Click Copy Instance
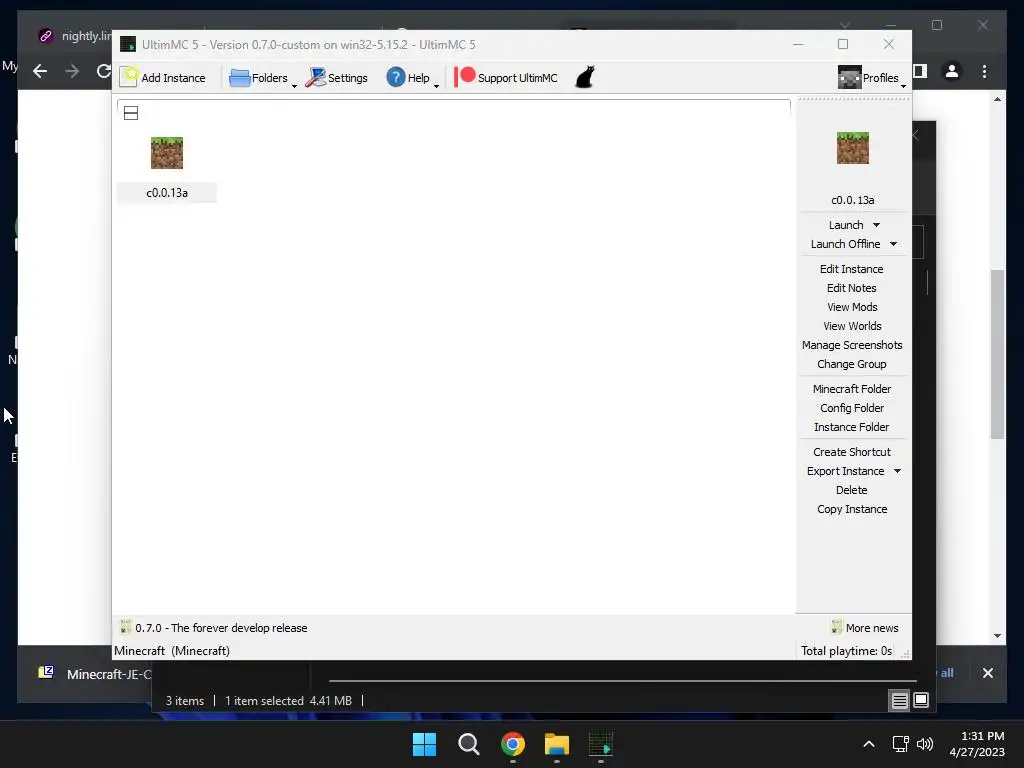The width and height of the screenshot is (1024, 768). pyautogui.click(x=852, y=509)
